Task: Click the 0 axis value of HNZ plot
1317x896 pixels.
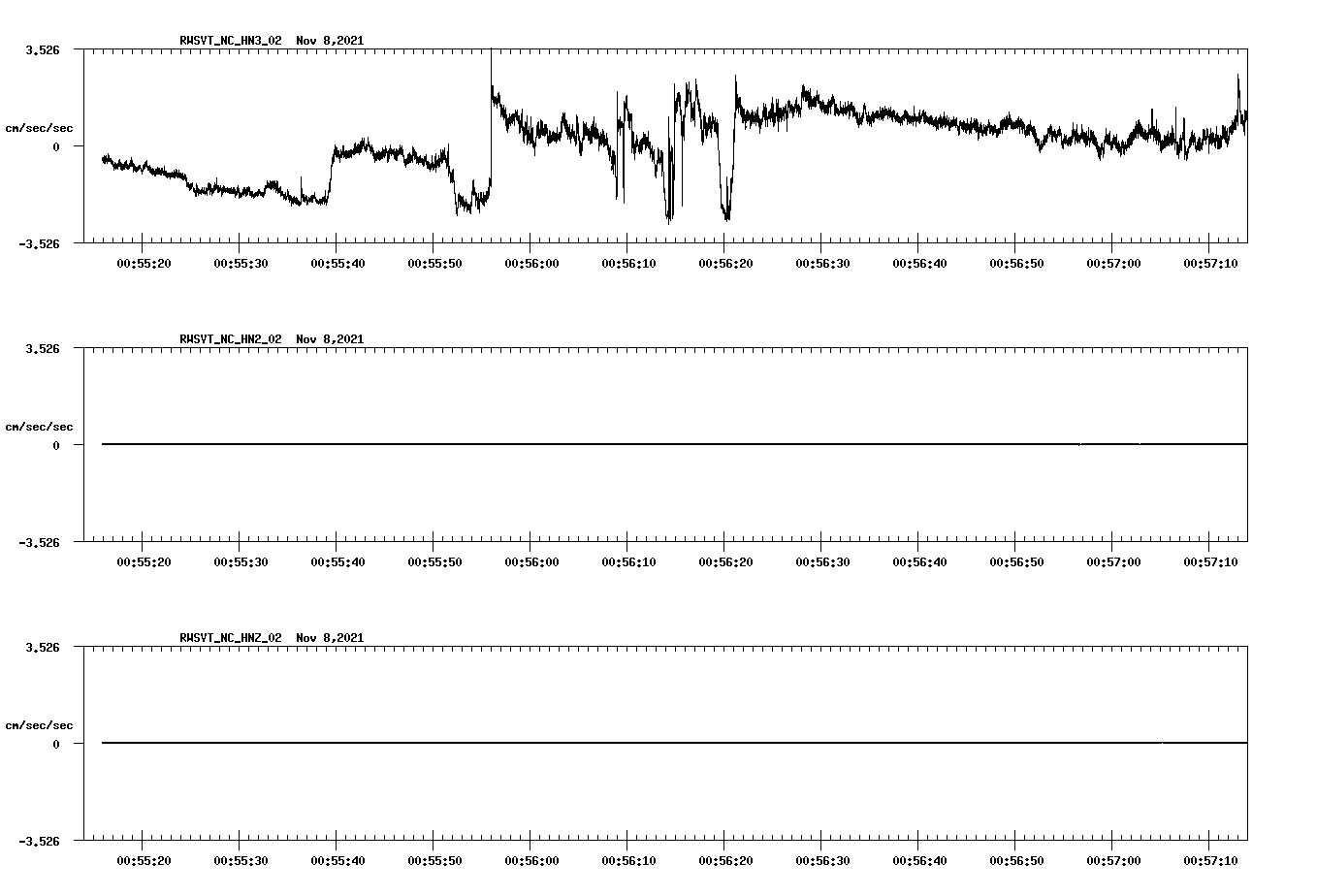Action: 56,744
